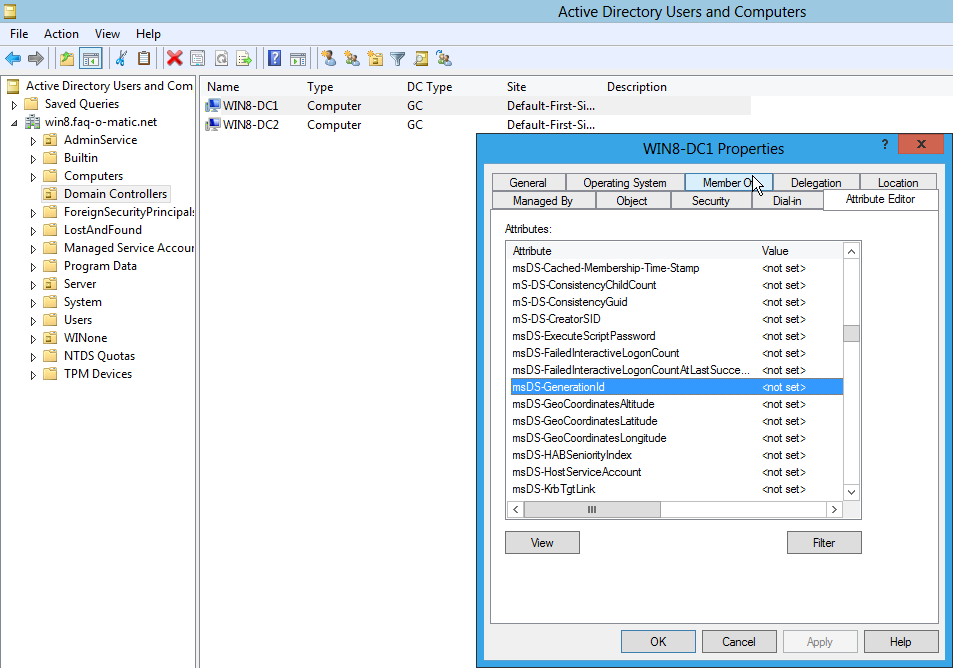Open the Help menu

(148, 34)
